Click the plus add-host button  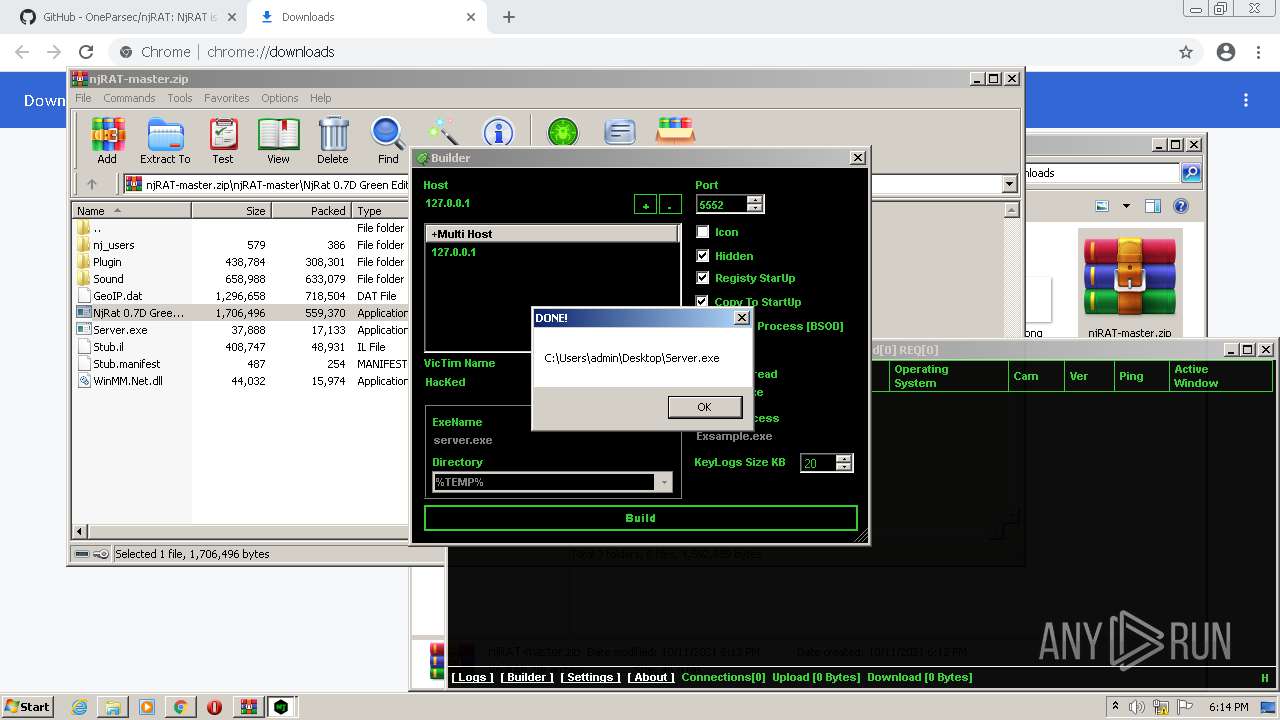(x=646, y=205)
